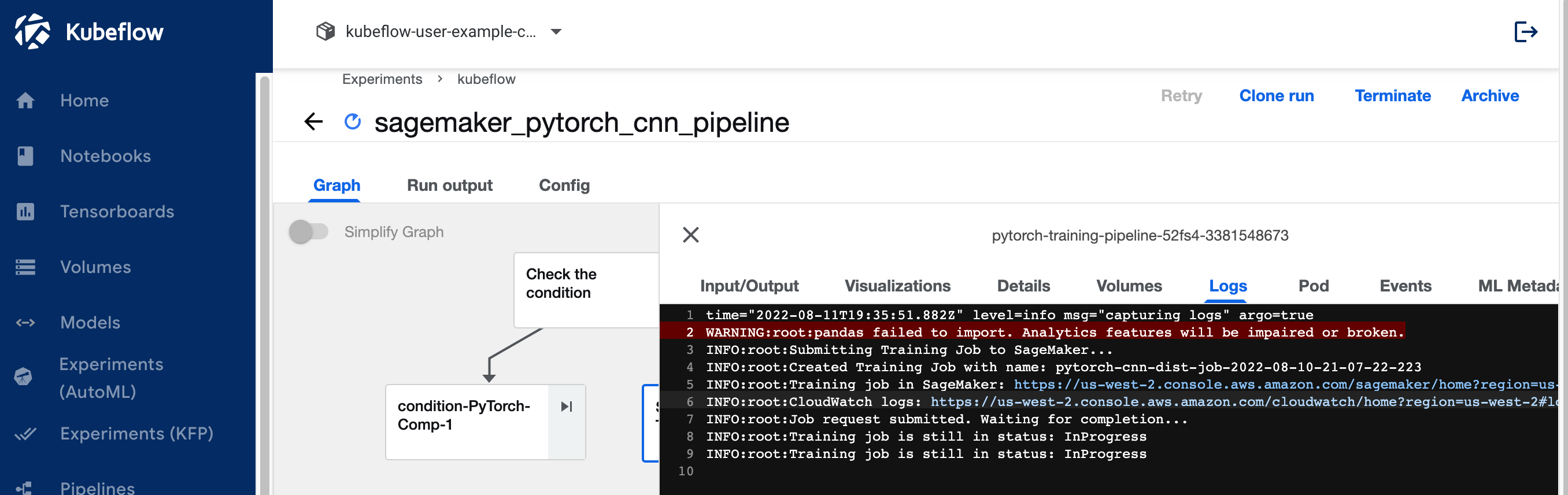
Task: Open the Experiments (KFP) checkmark icon
Action: coord(25,434)
